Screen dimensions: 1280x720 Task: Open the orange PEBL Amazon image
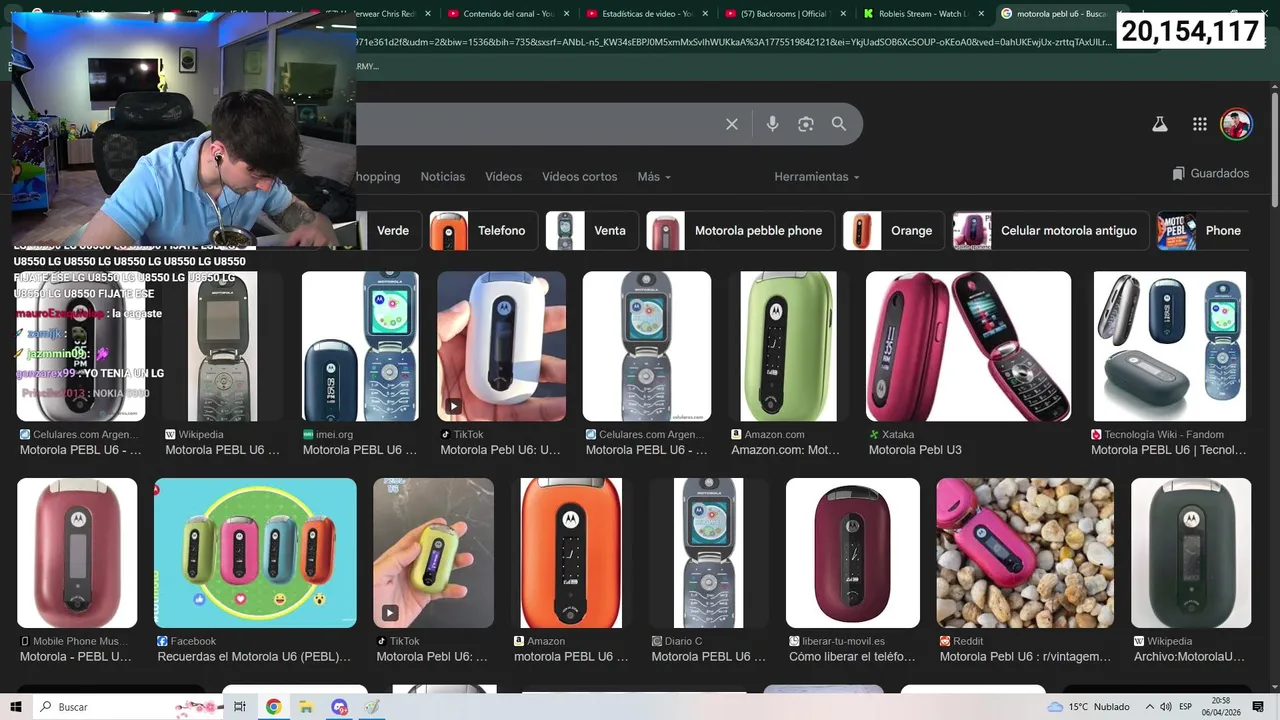pyautogui.click(x=571, y=553)
